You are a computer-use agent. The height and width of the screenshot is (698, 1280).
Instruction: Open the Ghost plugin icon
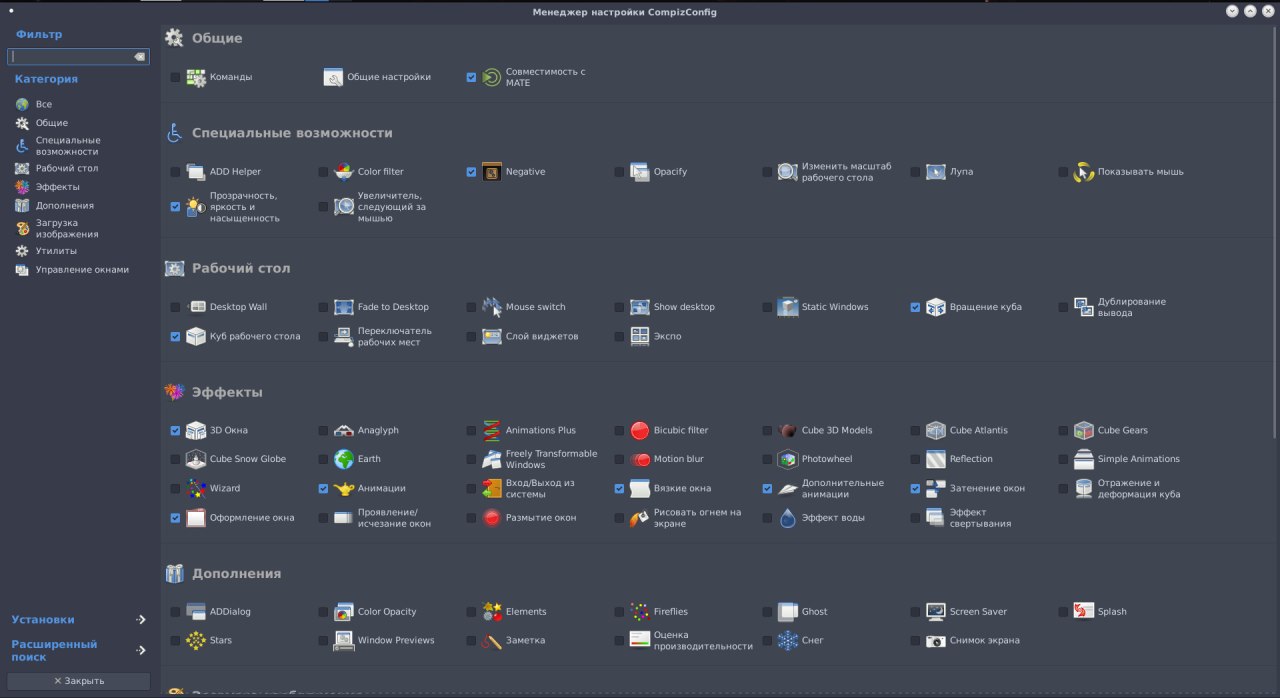[787, 611]
